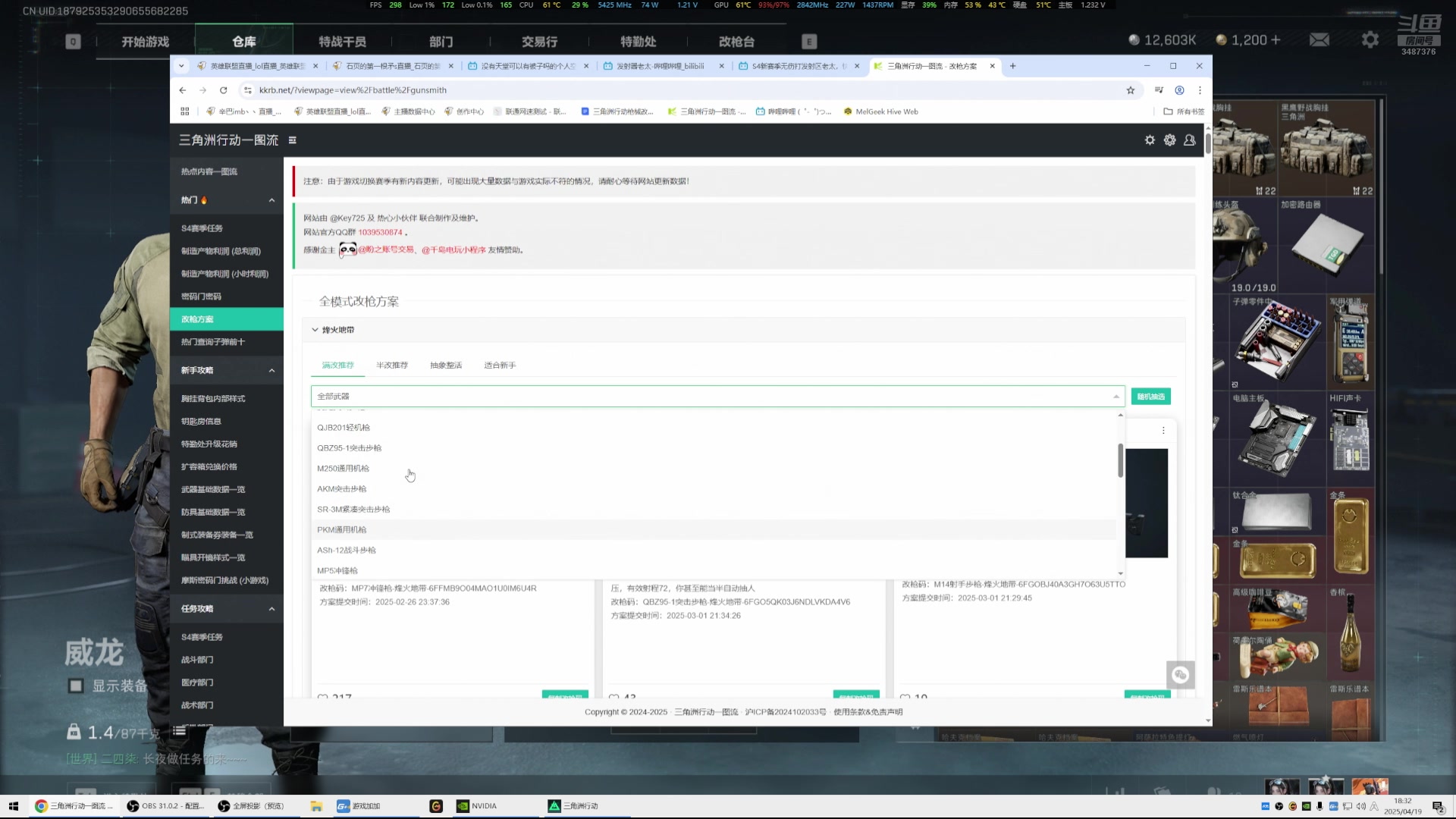Choose AKM突击步枪 in the dropdown list
Viewport: 1456px width, 819px height.
(713, 489)
